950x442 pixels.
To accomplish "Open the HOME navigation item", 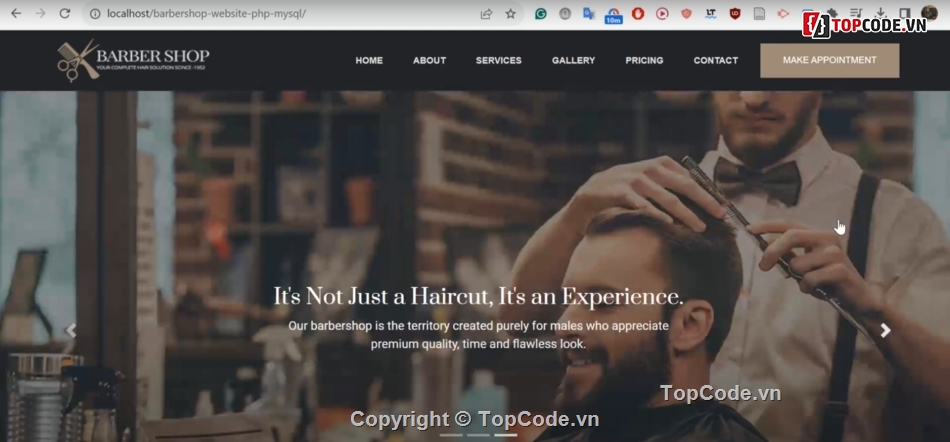I will click(x=369, y=61).
